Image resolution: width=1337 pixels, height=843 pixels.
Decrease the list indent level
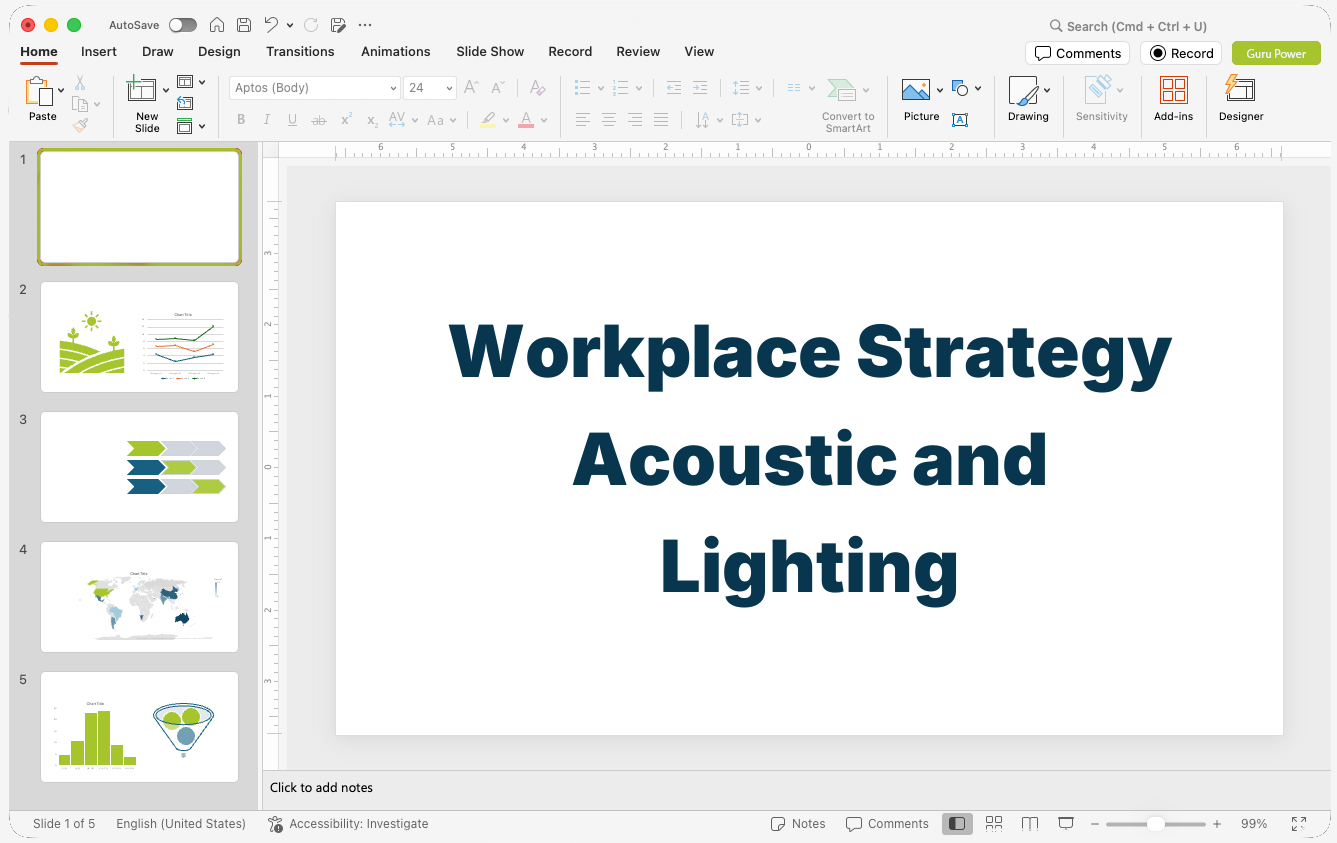tap(674, 88)
